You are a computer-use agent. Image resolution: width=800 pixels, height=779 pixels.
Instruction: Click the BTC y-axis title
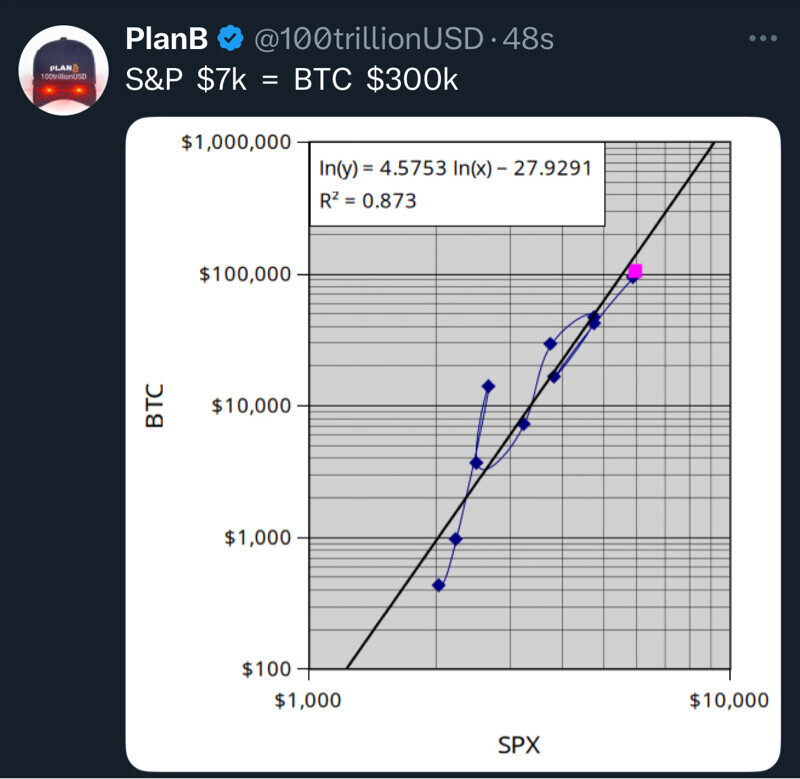coord(155,406)
